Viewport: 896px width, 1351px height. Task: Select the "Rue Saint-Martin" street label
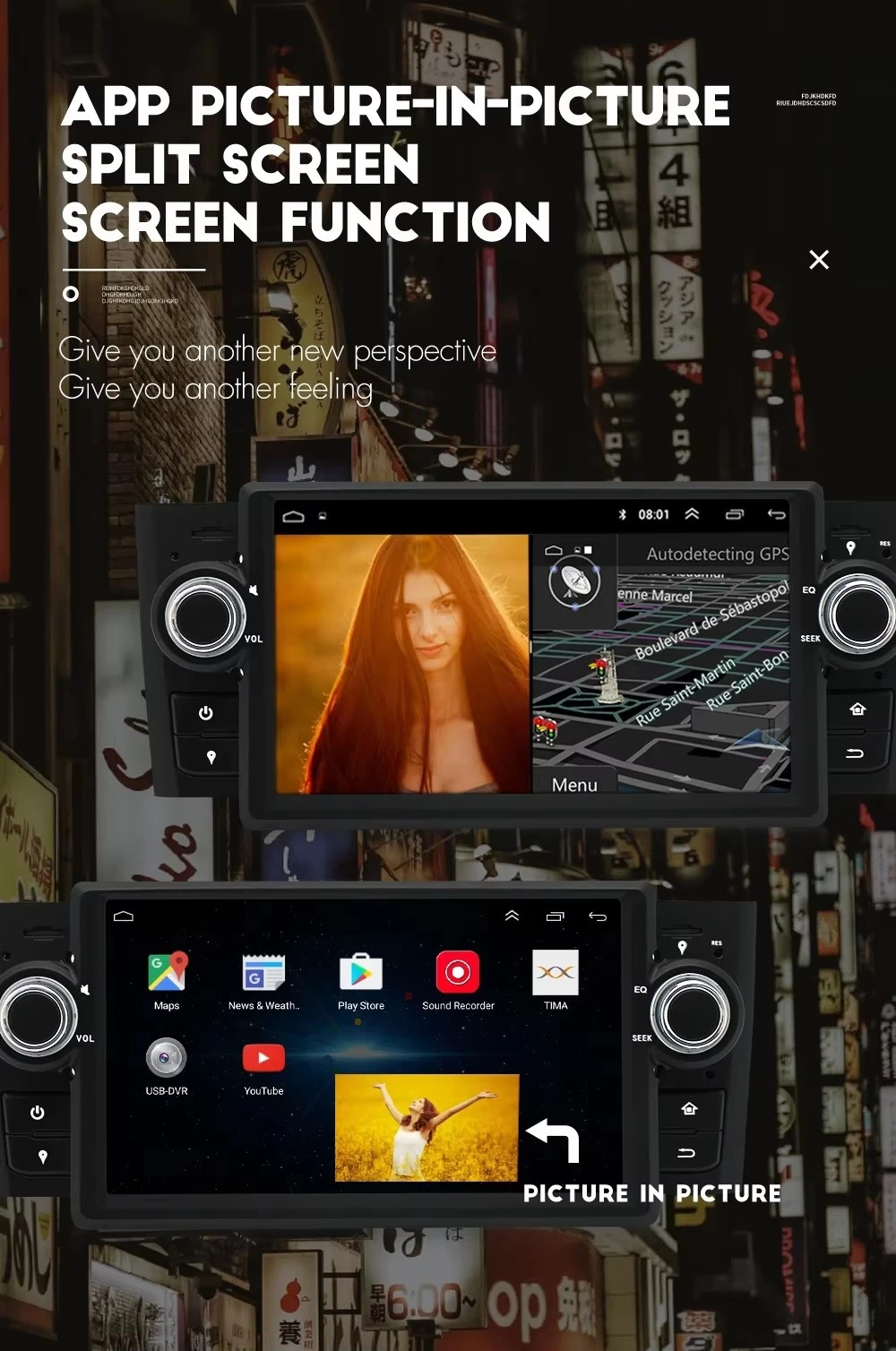pyautogui.click(x=685, y=691)
